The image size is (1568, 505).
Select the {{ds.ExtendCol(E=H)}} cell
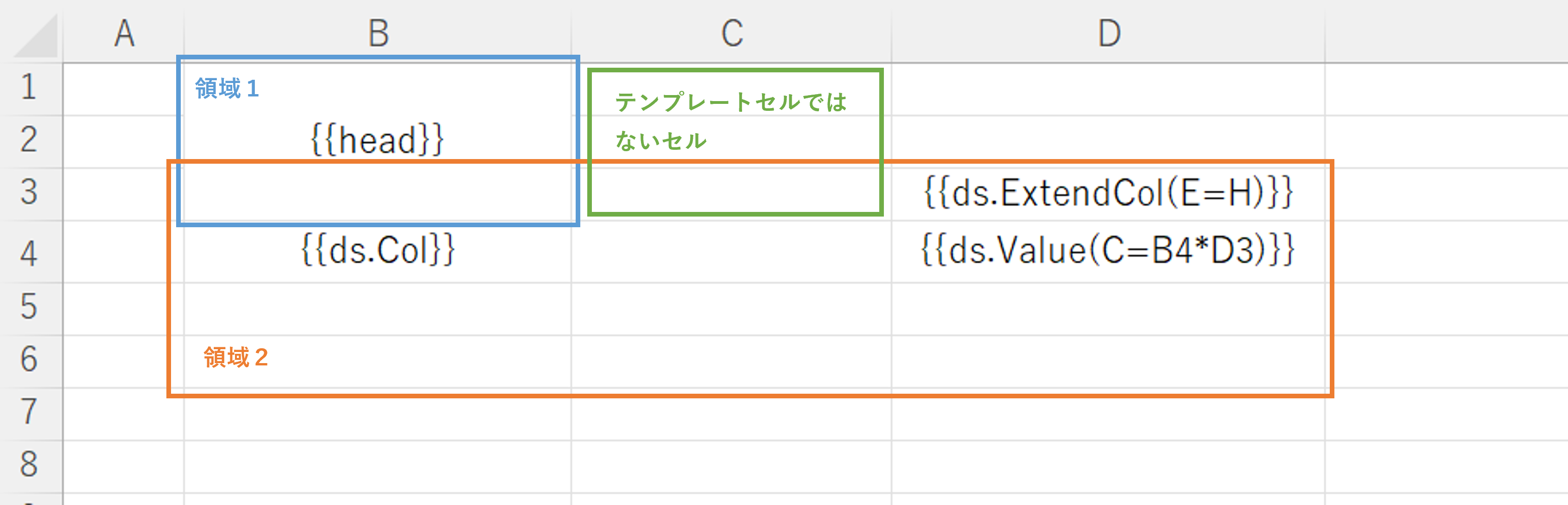pos(1108,193)
